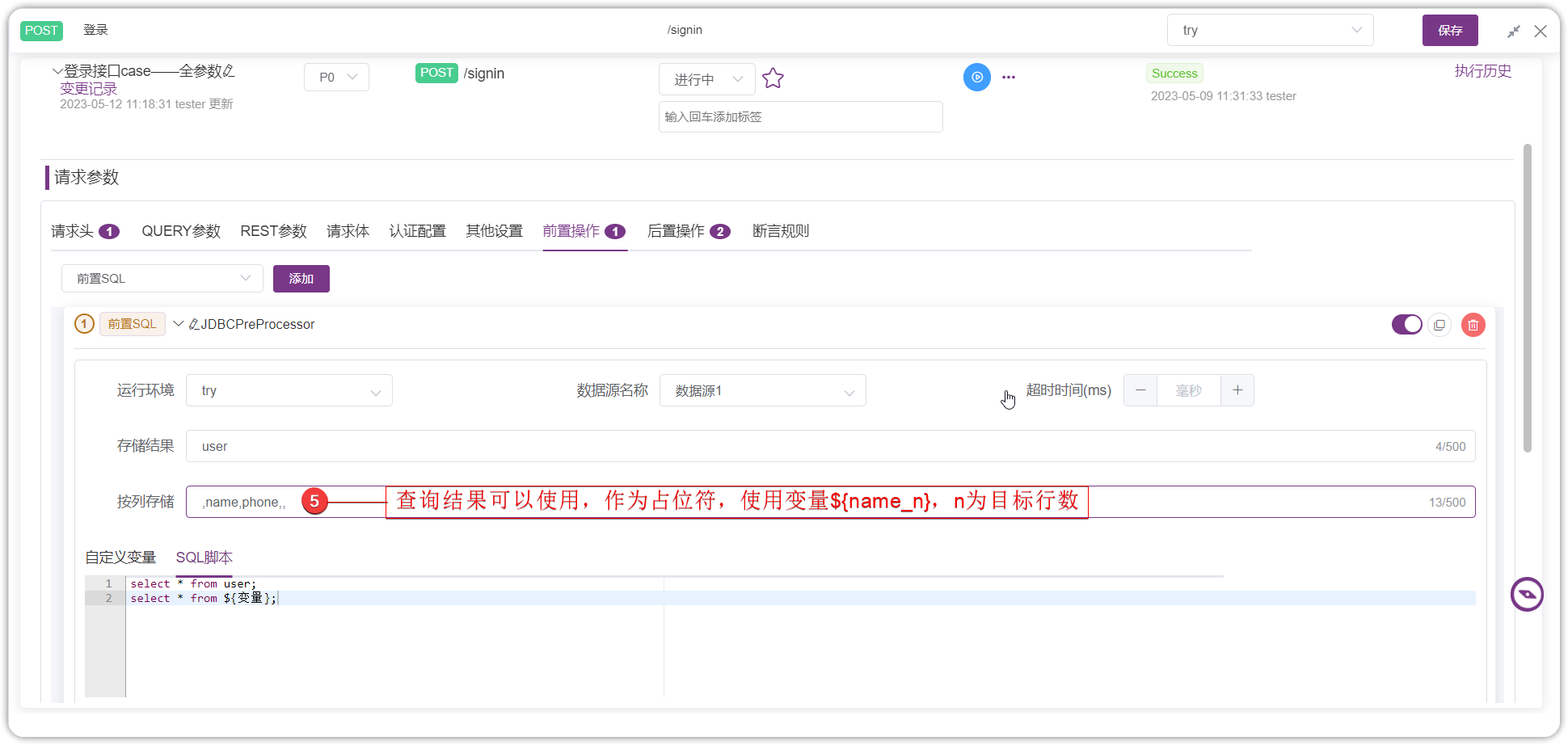Screen dimensions: 1568x745
Task: Click the edit pencil beside JDBCPreProcessor
Action: [x=194, y=324]
